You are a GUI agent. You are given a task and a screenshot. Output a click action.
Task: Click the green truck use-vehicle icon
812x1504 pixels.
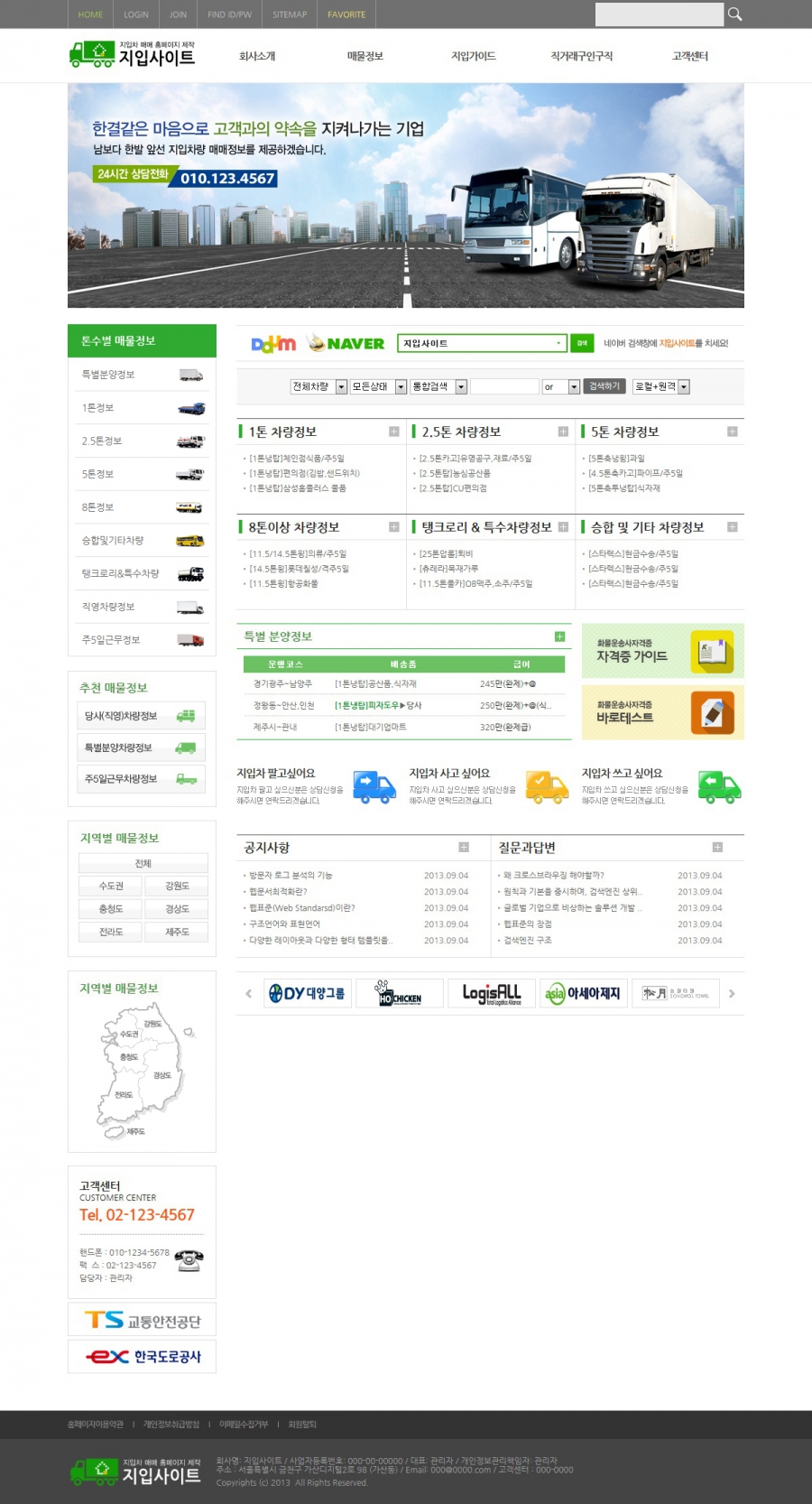[719, 786]
